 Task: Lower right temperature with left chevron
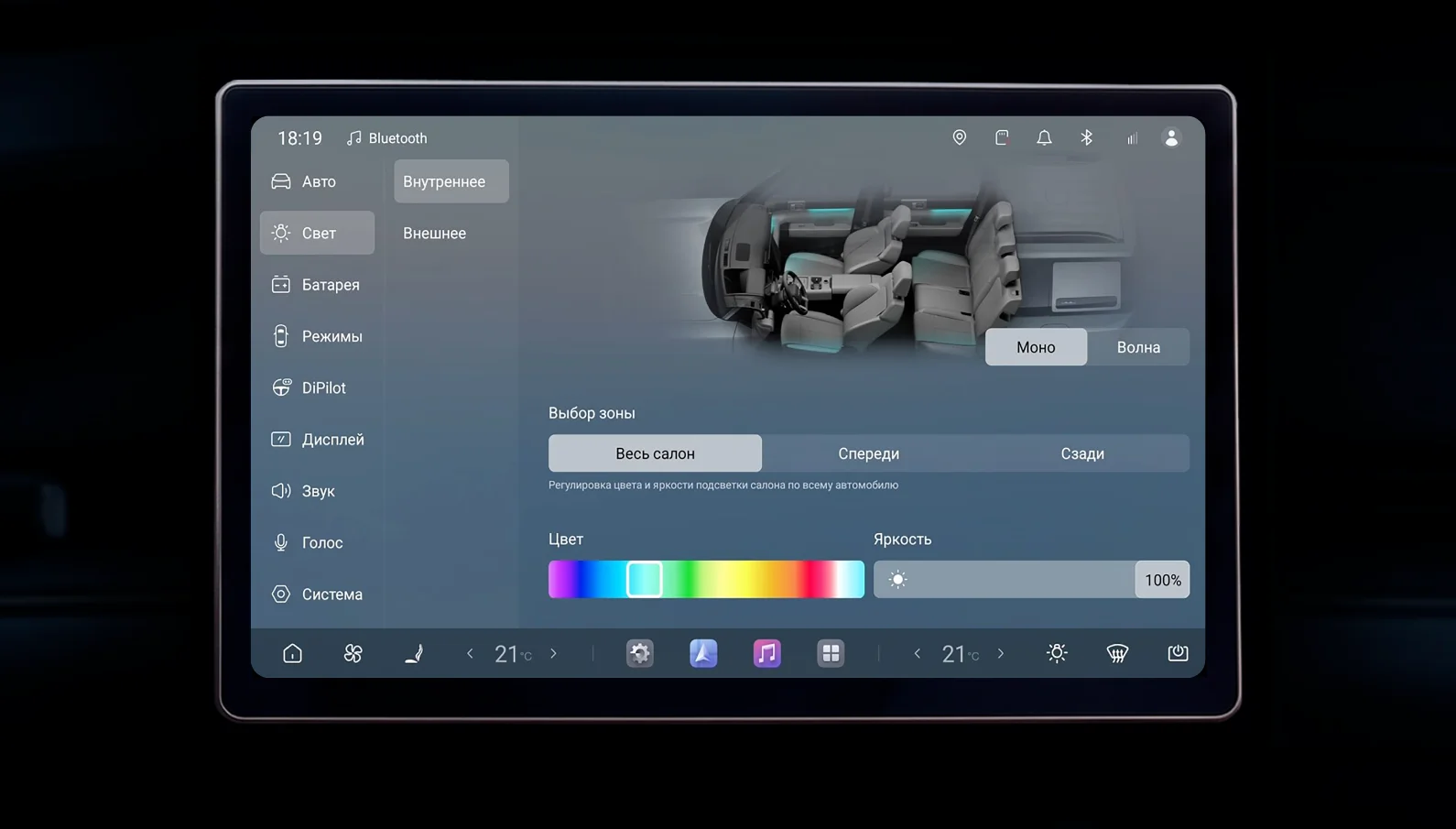pos(918,653)
